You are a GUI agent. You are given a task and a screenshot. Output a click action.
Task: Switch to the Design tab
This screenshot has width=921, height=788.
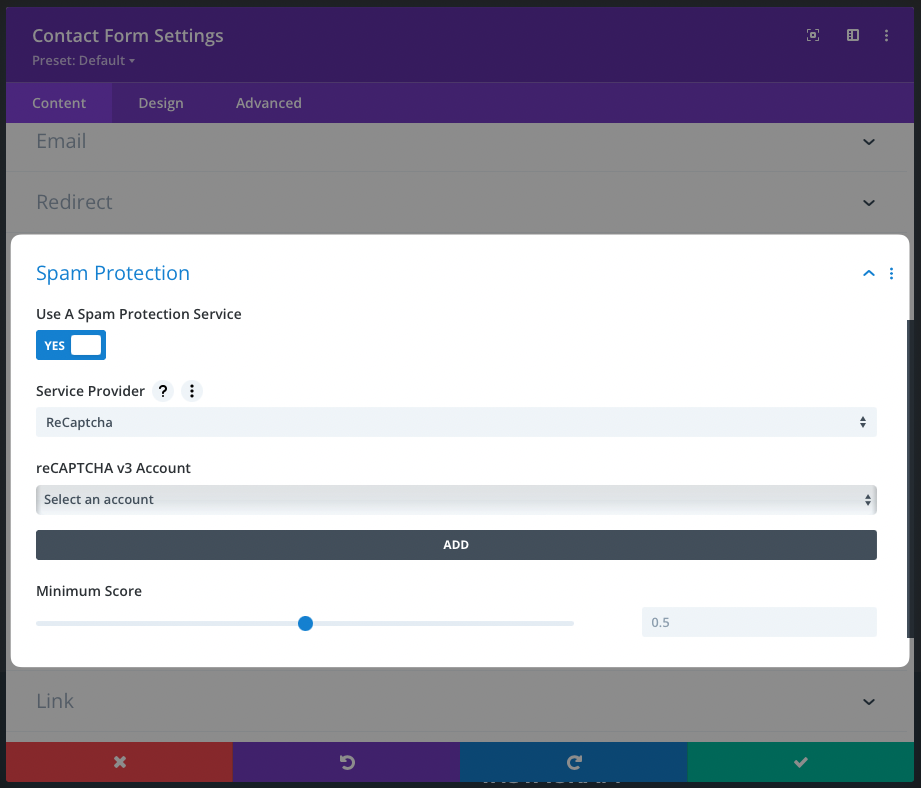point(161,103)
